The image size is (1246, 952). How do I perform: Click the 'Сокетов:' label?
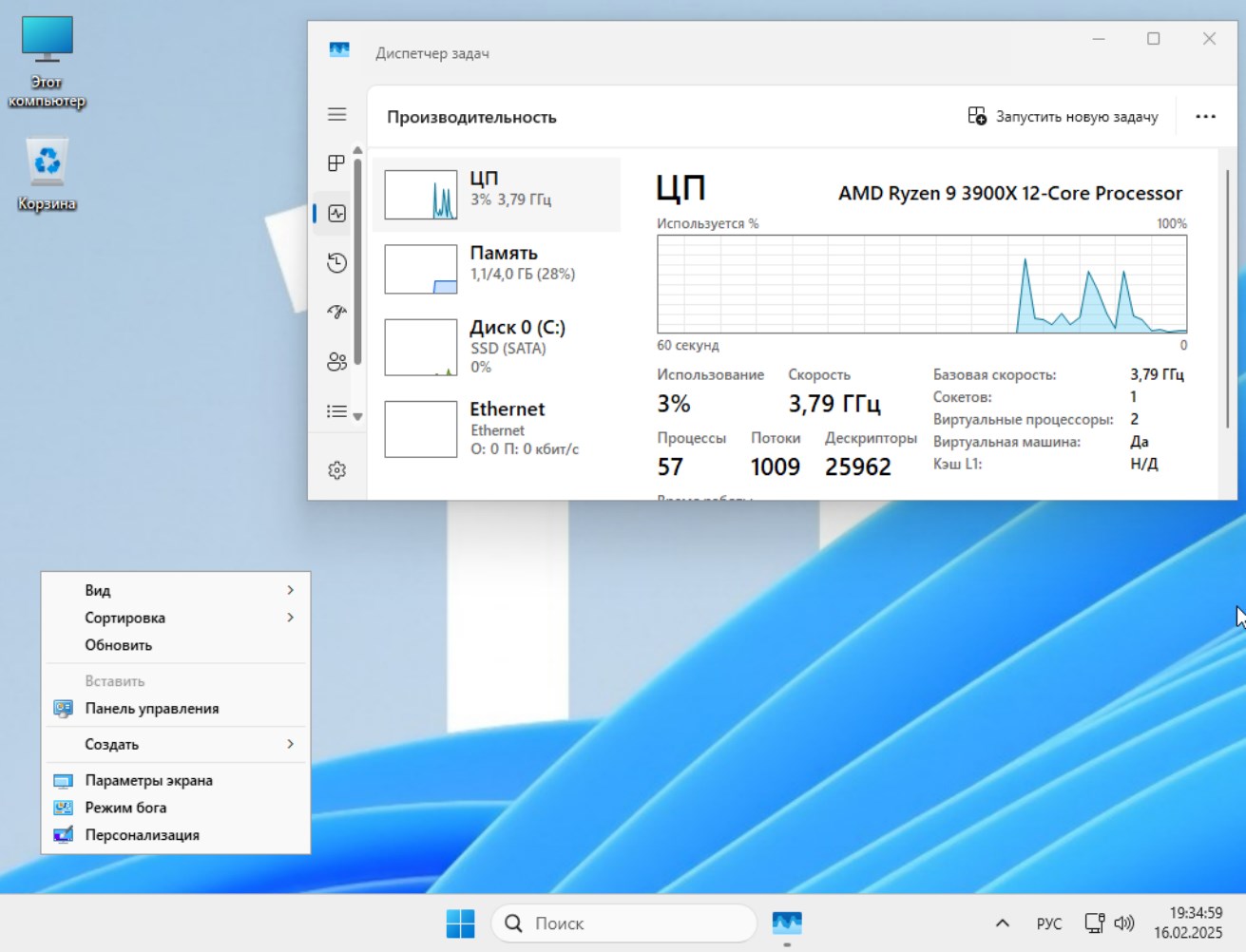coord(962,397)
